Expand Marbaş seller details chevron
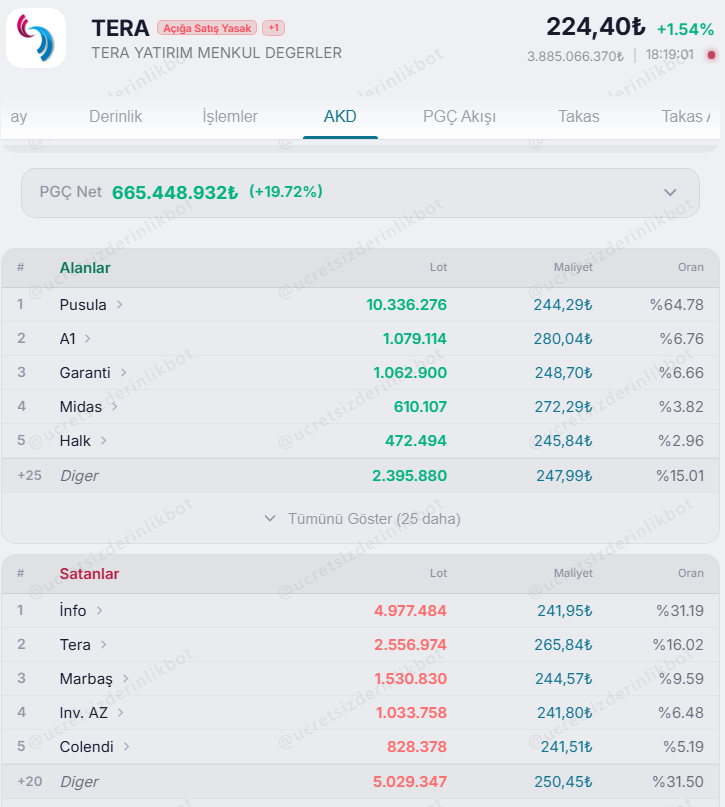Viewport: 725px width, 807px height. pyautogui.click(x=126, y=678)
